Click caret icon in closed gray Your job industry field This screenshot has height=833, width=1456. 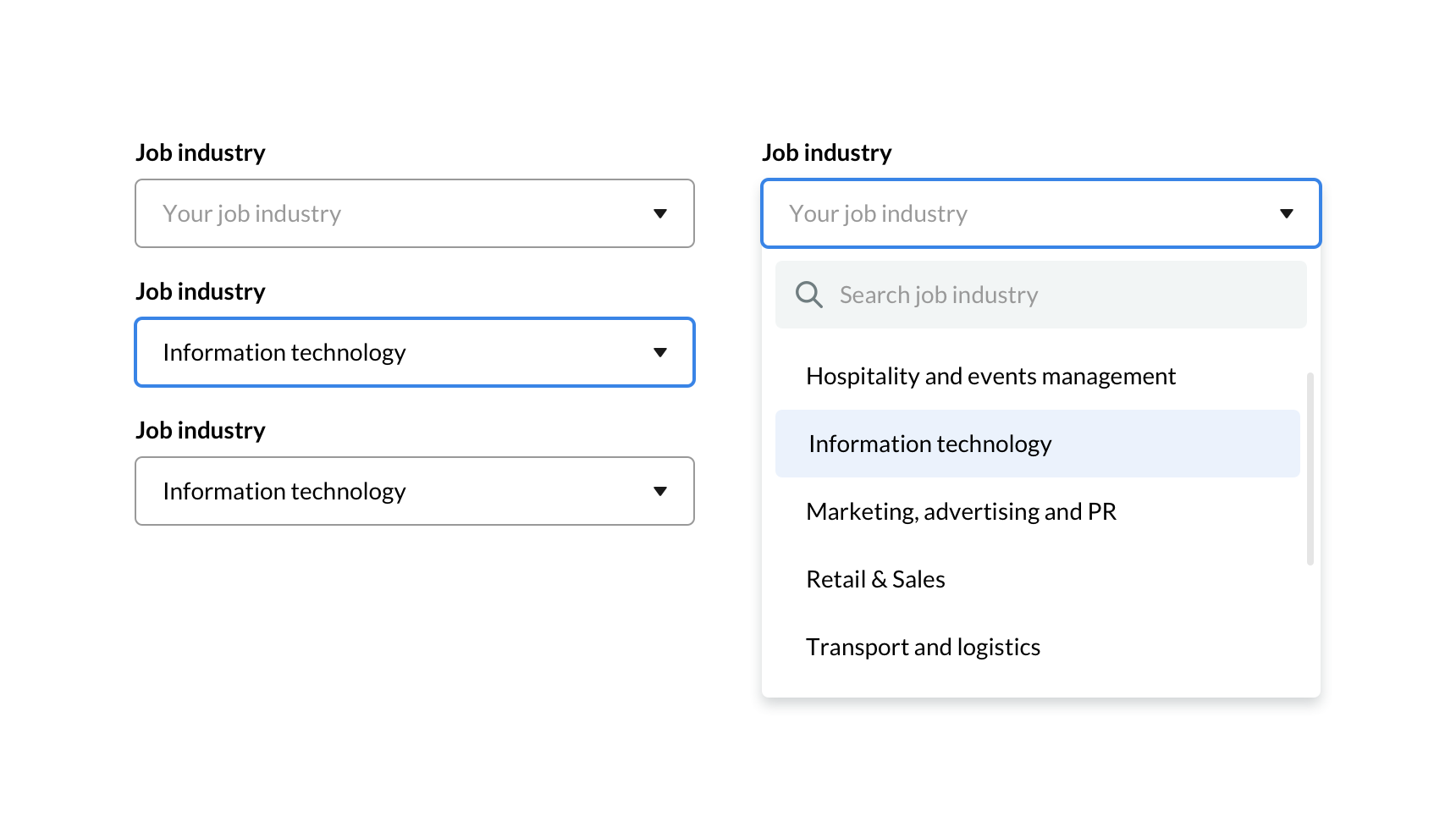pyautogui.click(x=660, y=213)
